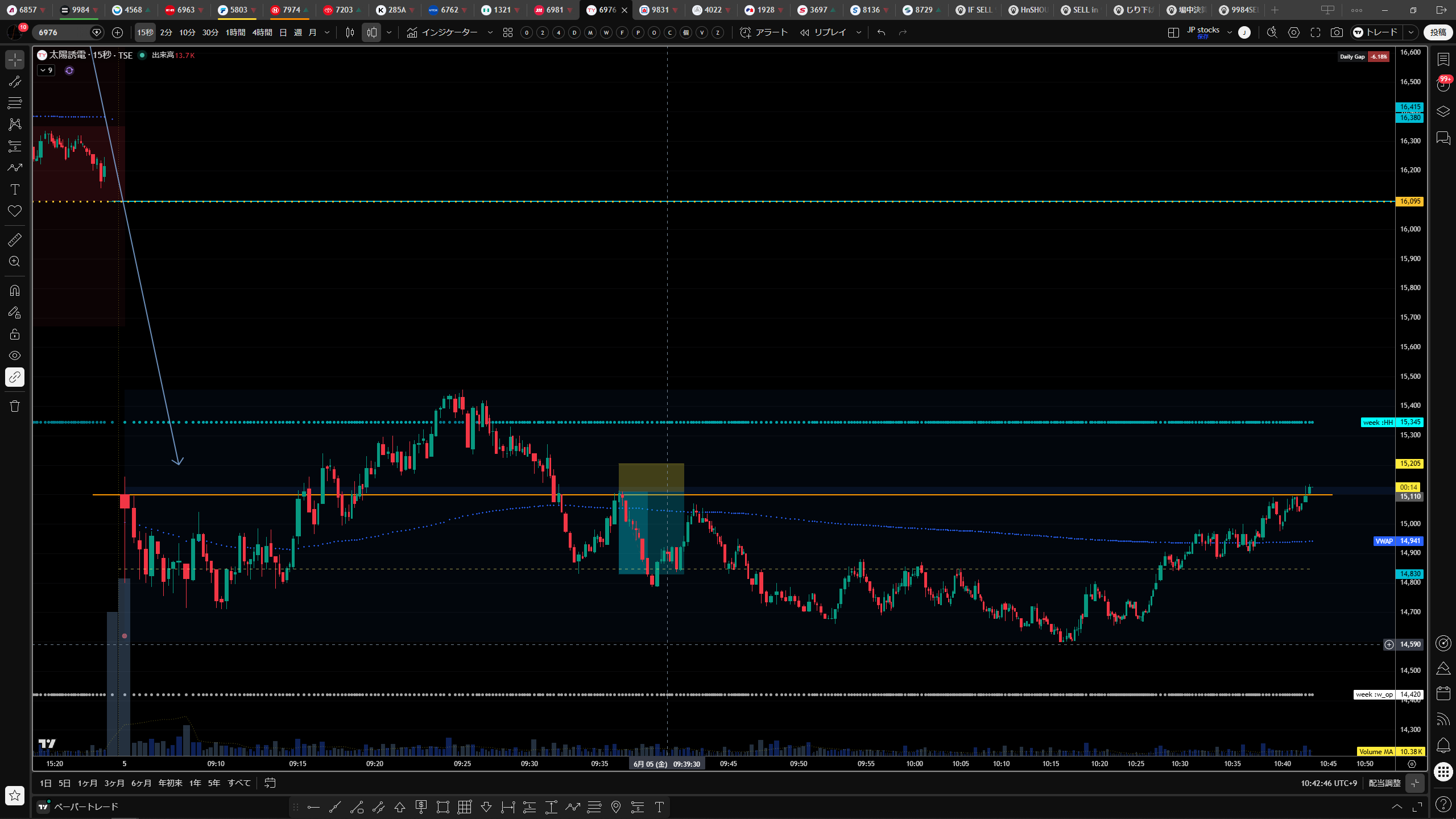The image size is (1456, 819).
Task: Take a chart snapshot with the camera icon
Action: (1337, 32)
